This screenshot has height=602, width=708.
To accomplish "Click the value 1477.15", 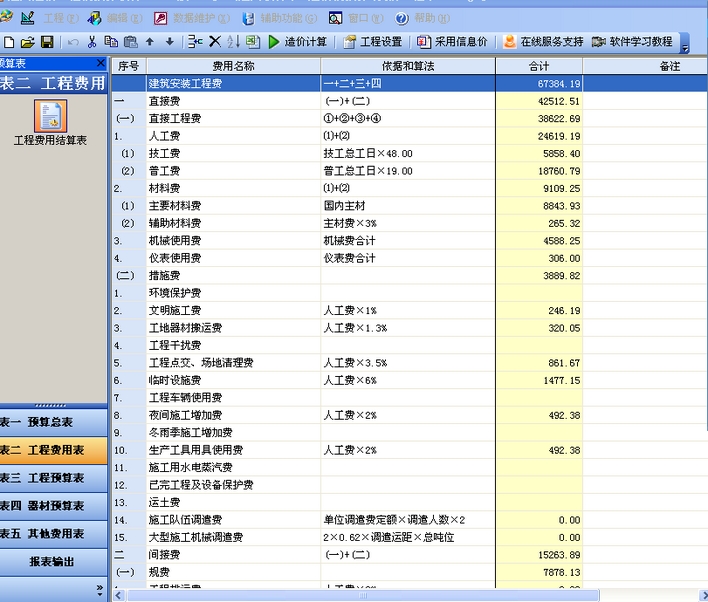I will tap(561, 381).
